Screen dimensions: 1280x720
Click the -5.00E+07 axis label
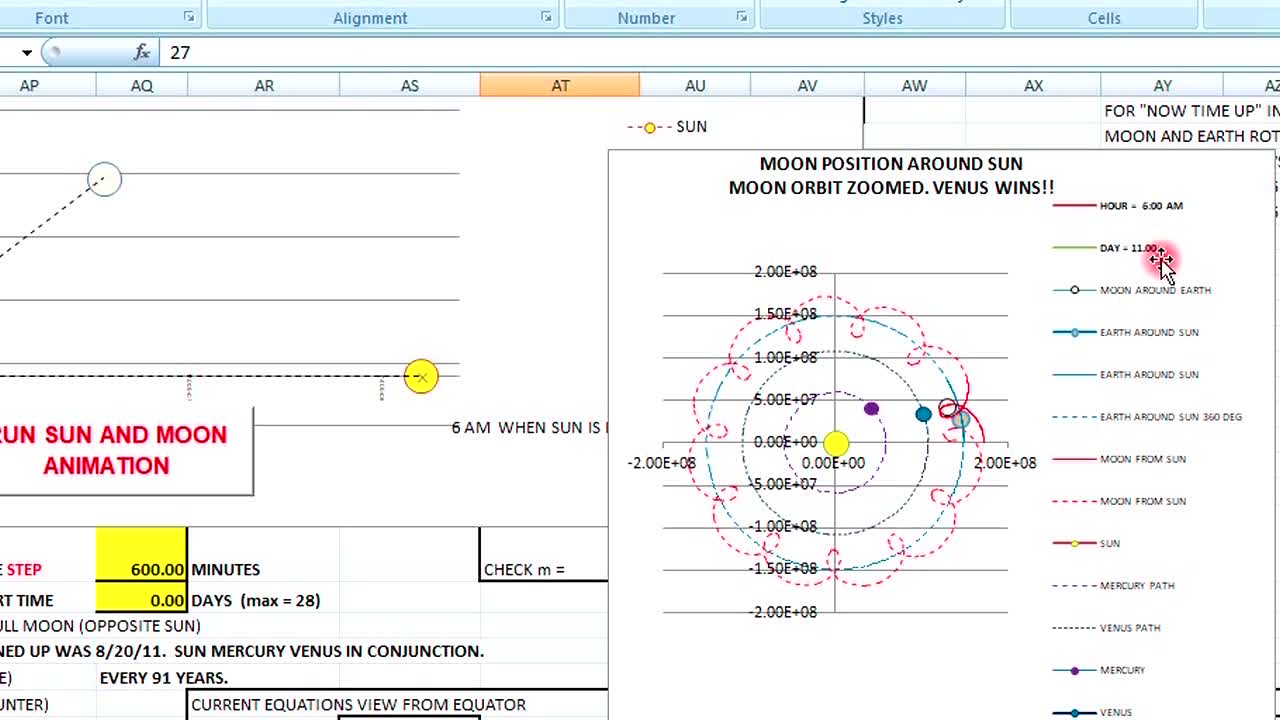click(783, 484)
